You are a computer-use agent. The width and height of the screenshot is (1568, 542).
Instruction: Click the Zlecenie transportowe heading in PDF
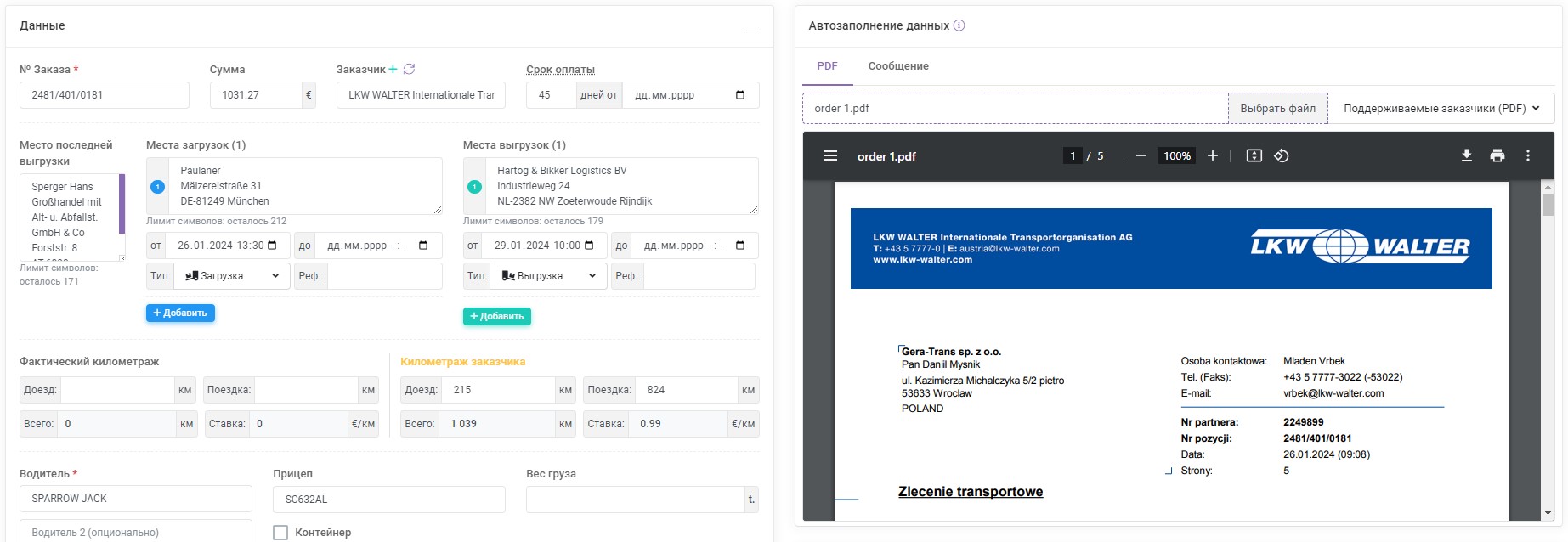(x=971, y=492)
